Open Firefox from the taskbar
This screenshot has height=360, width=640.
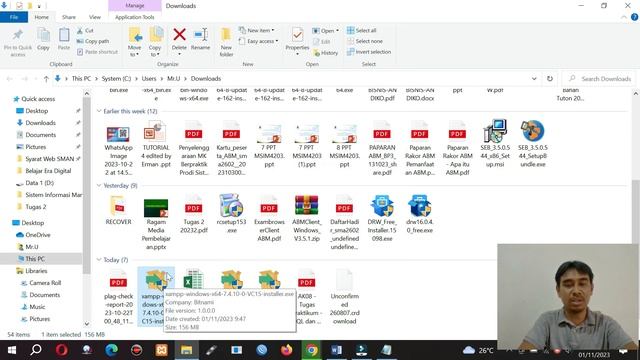(287, 350)
